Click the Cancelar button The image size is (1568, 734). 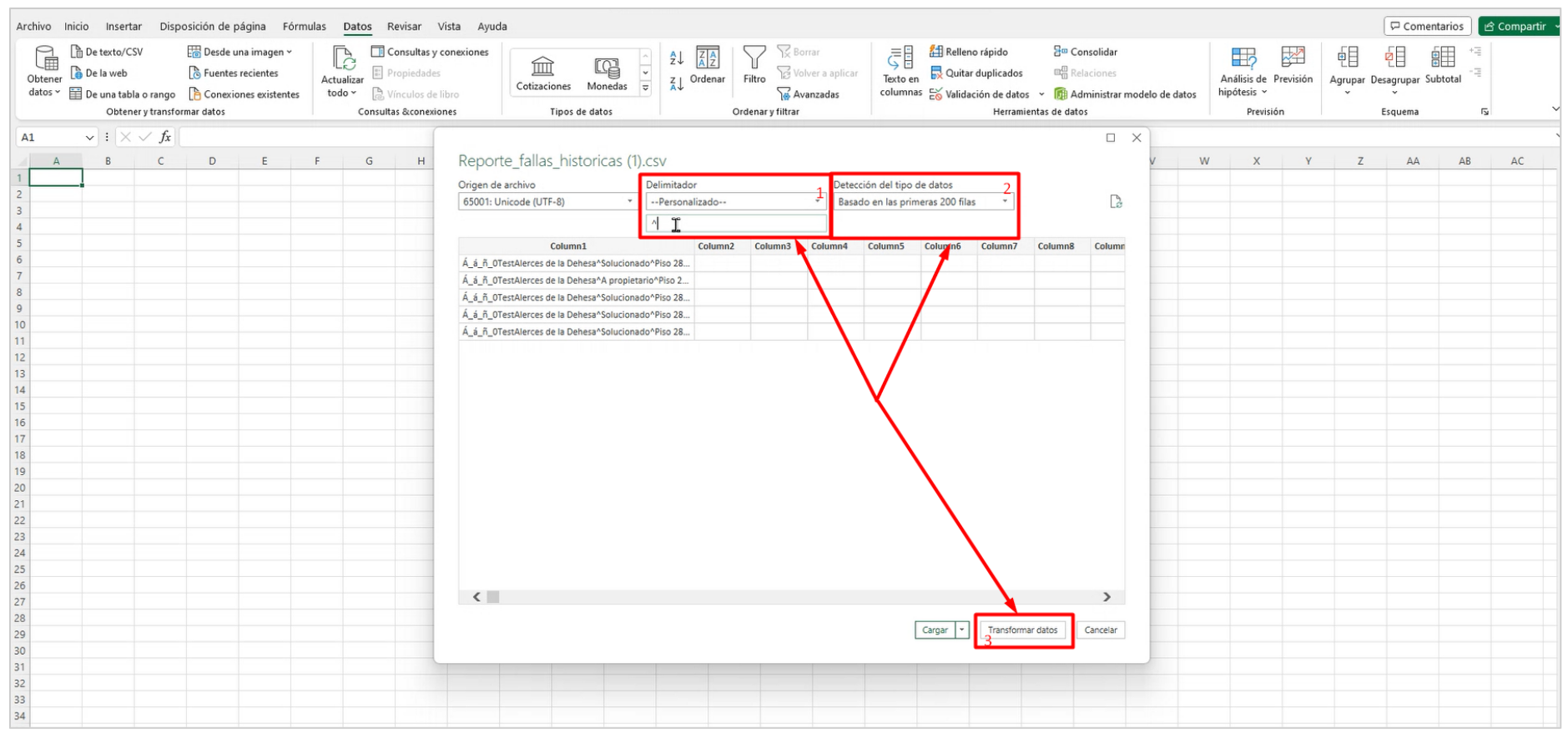(x=1100, y=630)
